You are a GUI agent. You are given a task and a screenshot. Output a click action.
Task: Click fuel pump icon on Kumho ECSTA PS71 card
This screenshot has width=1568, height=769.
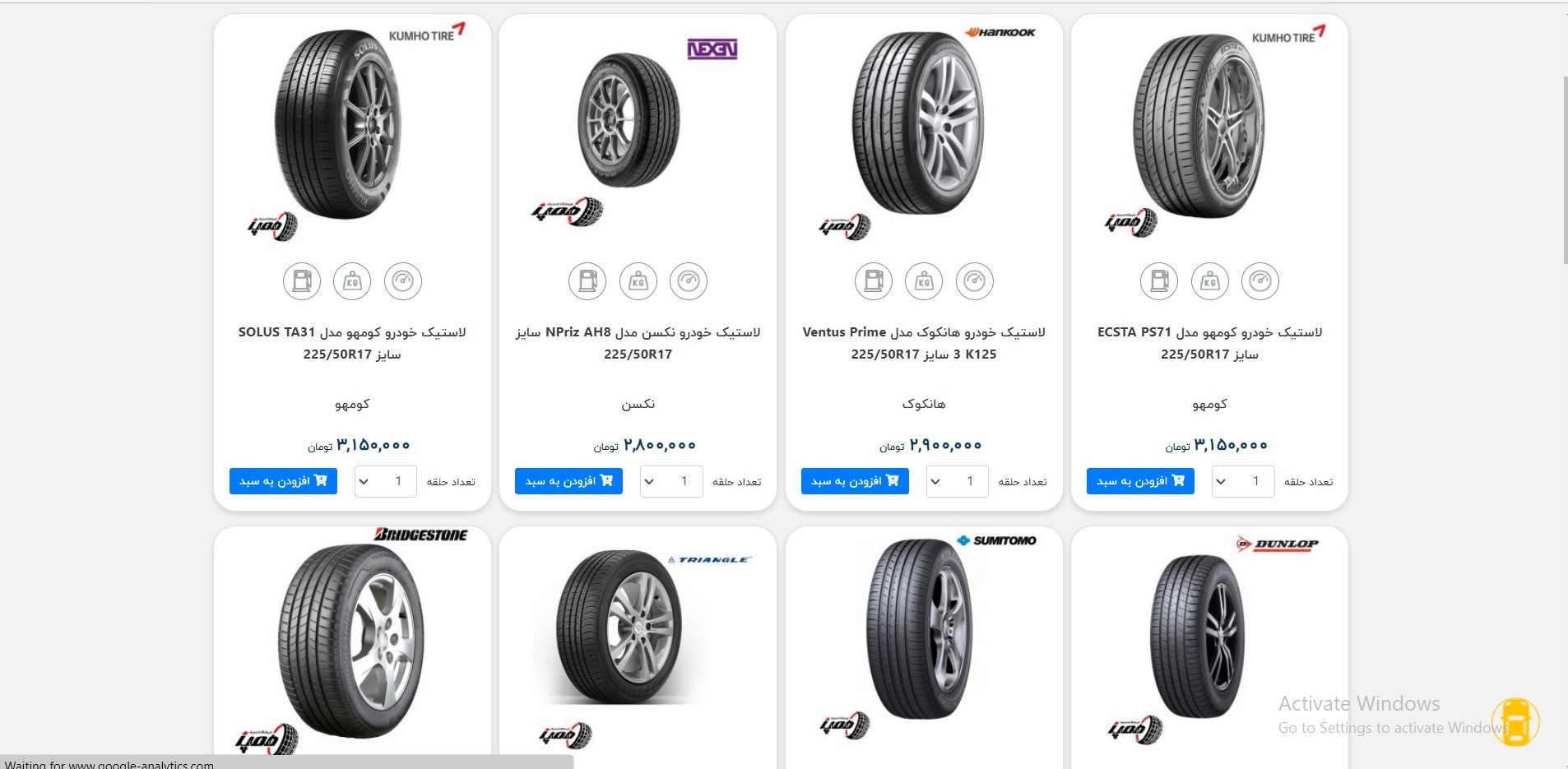click(1159, 281)
